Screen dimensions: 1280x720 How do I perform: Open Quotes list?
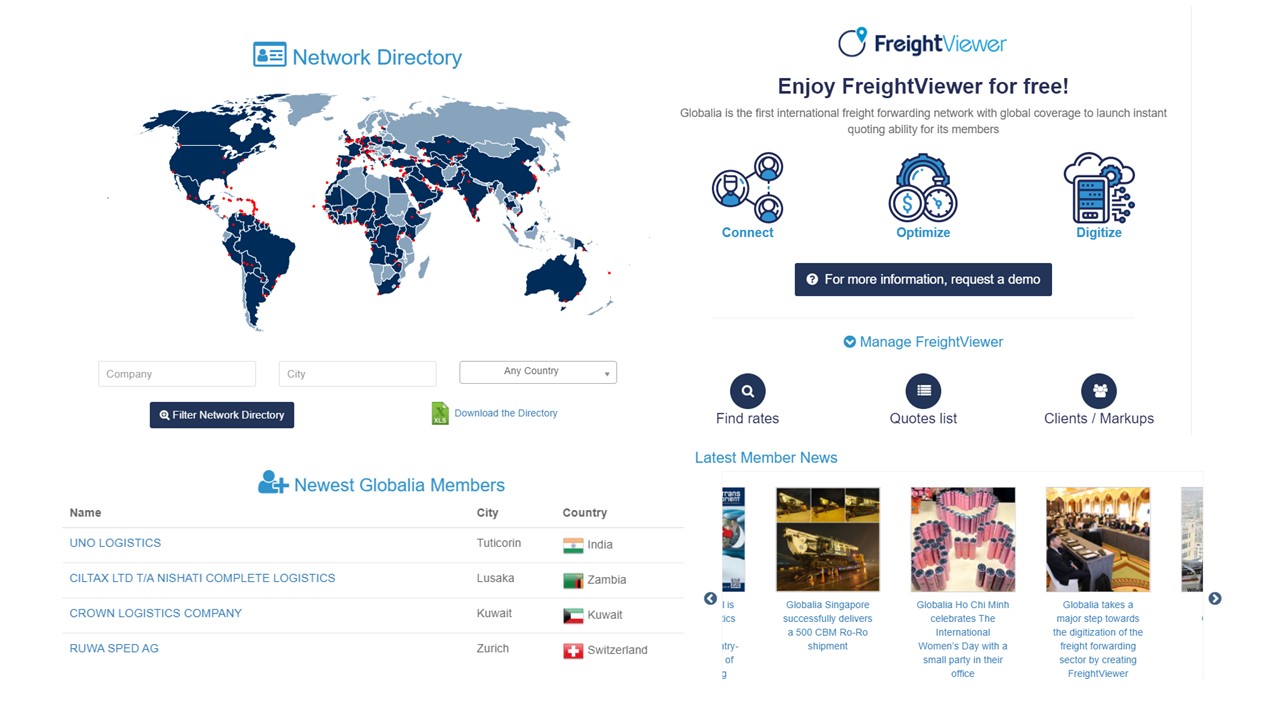tap(922, 390)
